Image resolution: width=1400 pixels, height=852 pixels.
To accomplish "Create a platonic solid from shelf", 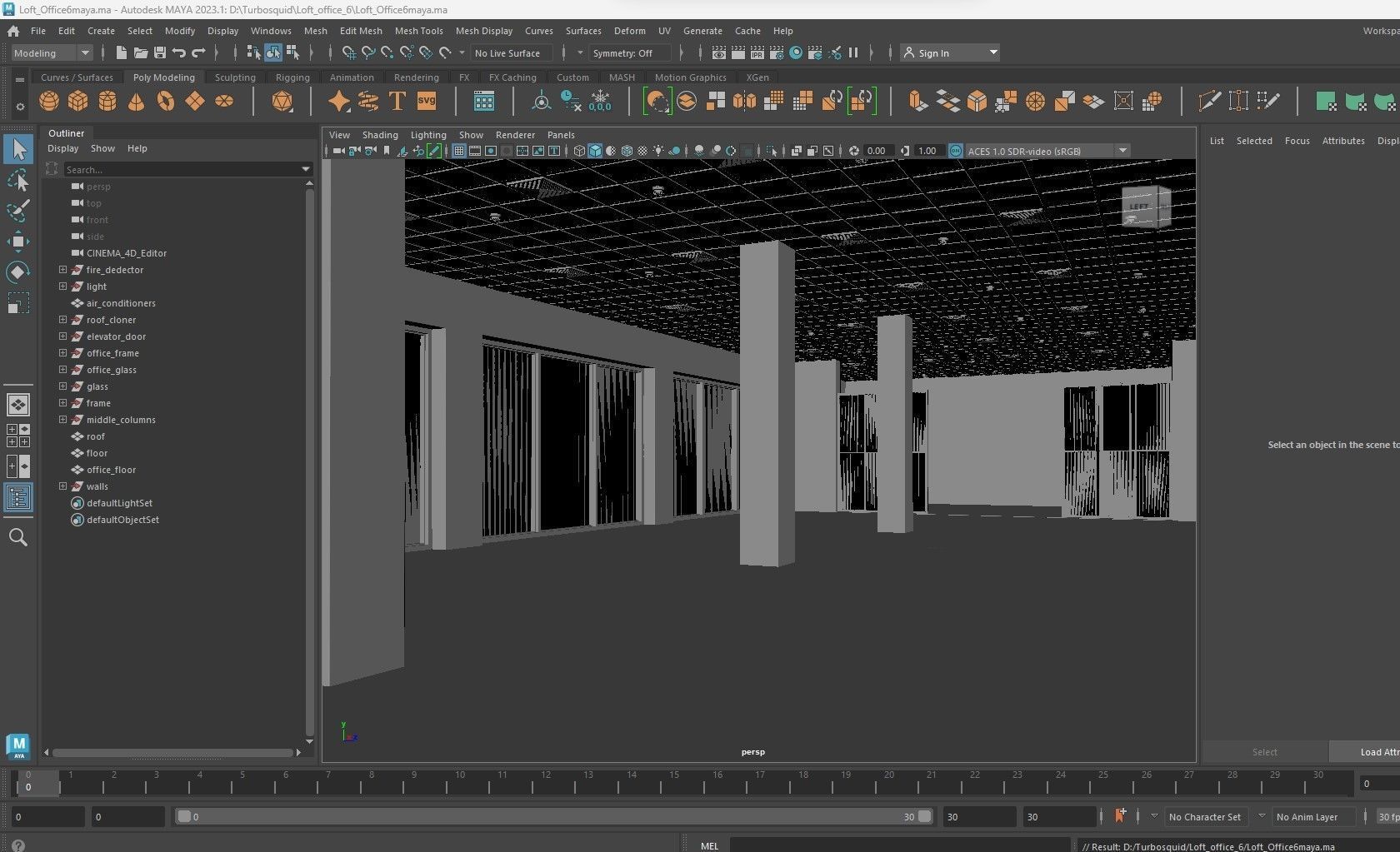I will pyautogui.click(x=282, y=102).
